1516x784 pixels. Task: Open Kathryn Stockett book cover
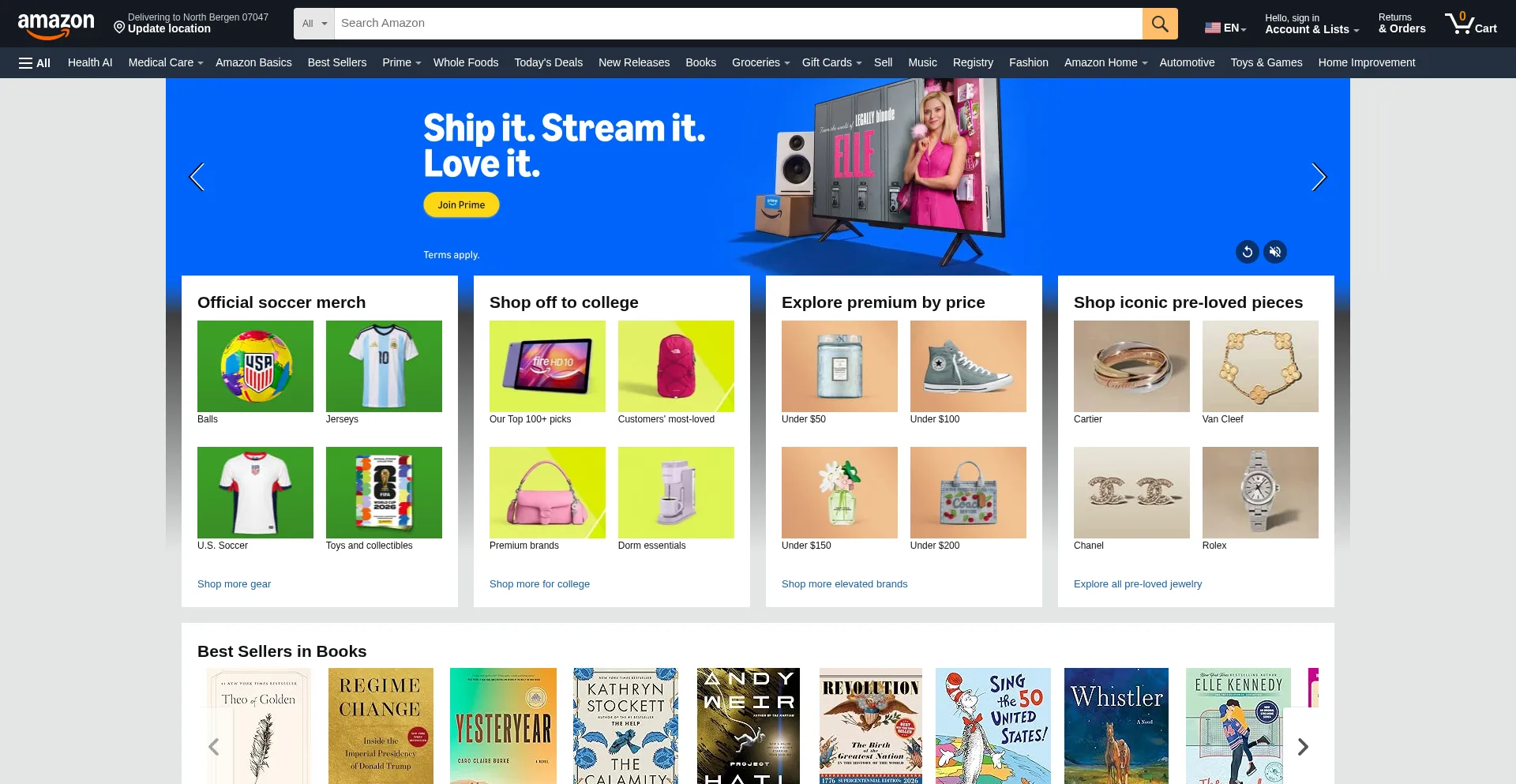coord(625,726)
